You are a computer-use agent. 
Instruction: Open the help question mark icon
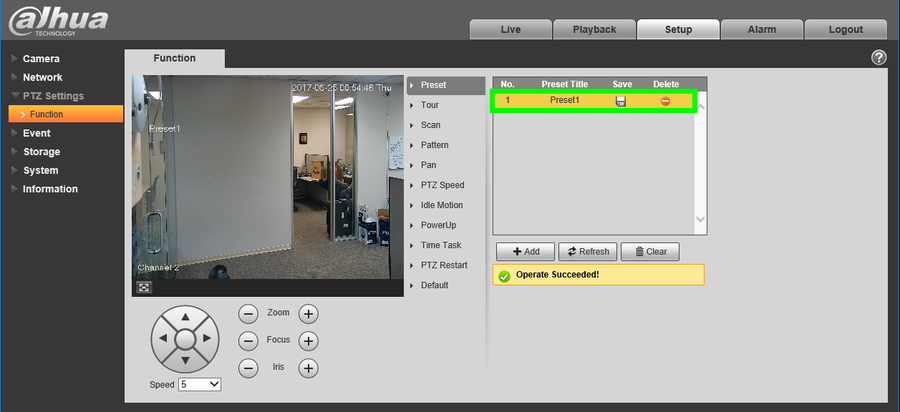(x=879, y=57)
